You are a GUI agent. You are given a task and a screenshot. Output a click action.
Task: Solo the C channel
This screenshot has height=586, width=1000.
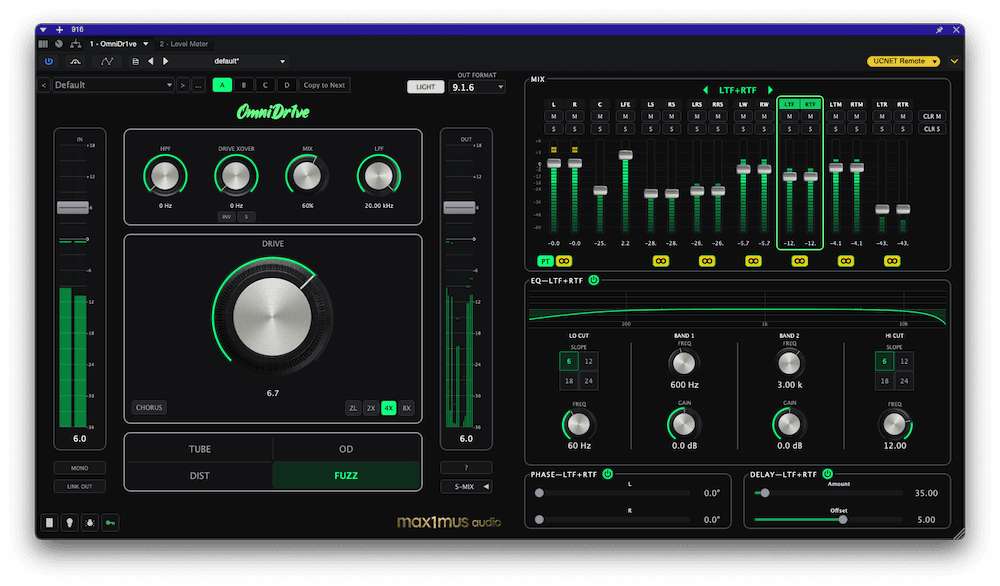tap(599, 129)
